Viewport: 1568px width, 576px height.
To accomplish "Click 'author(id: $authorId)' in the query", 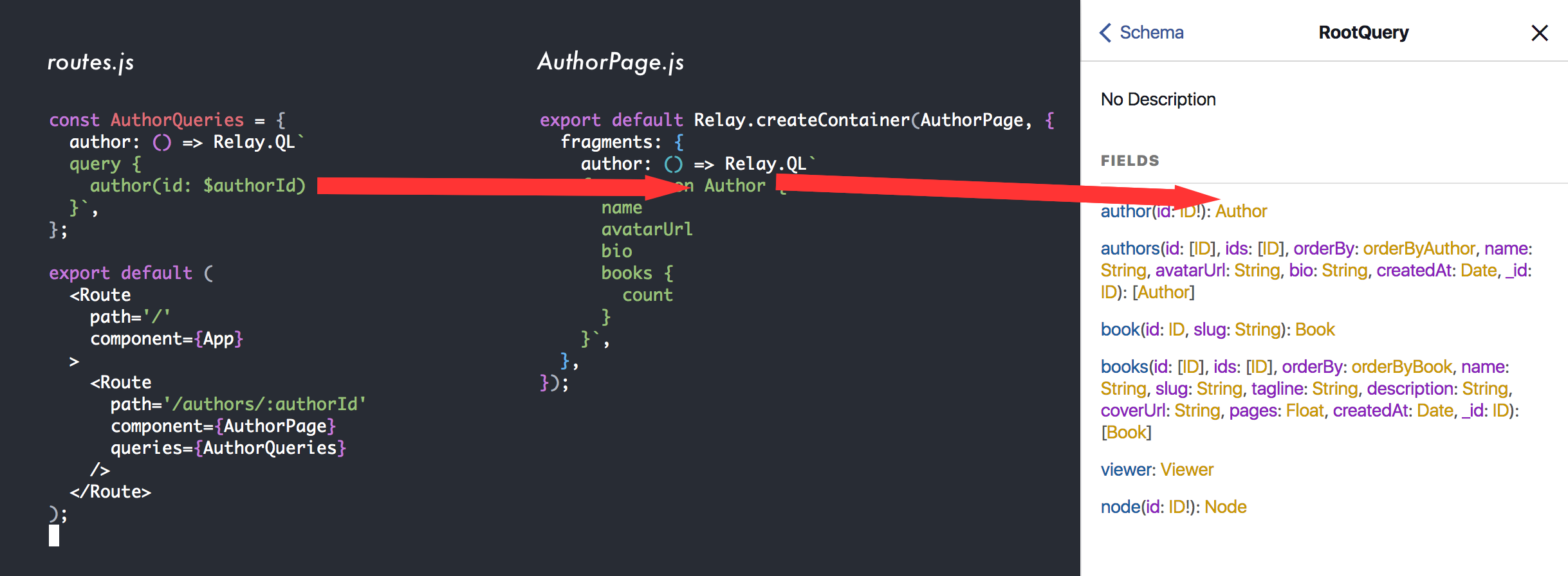I will [198, 186].
